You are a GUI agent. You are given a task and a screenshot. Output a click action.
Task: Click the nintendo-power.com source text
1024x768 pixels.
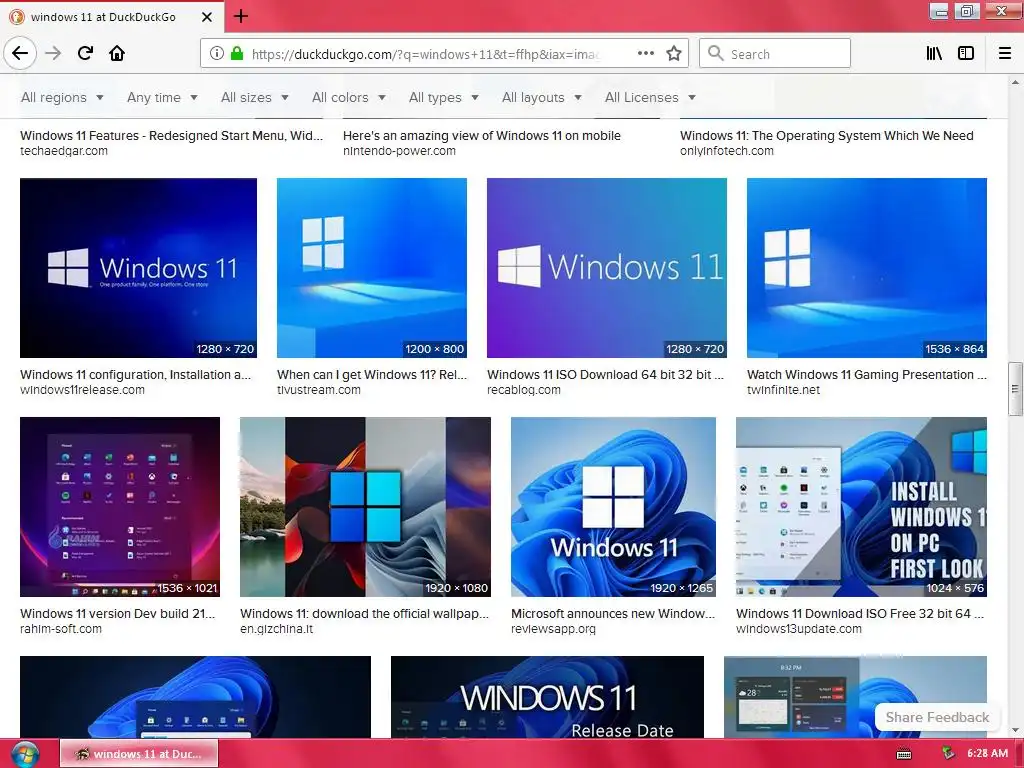coord(399,151)
